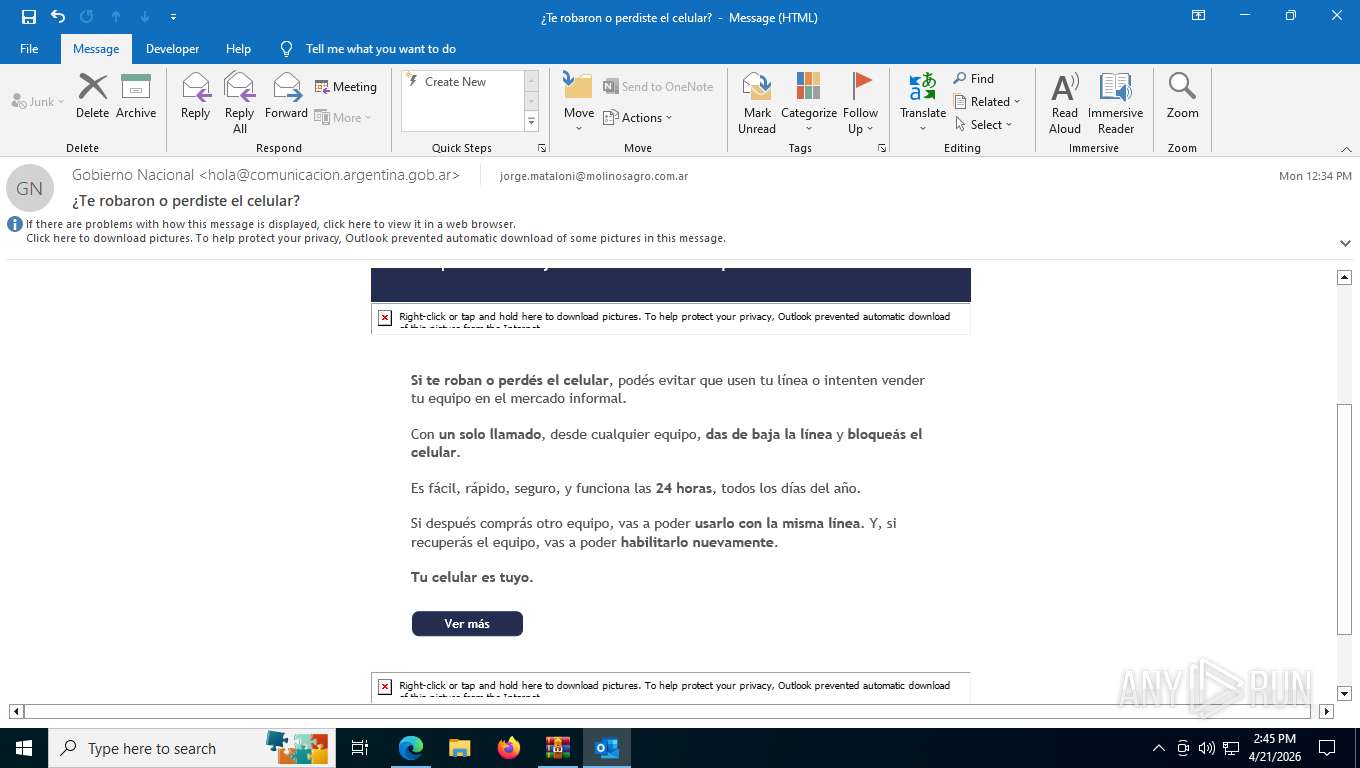Open the More respond options dropdown
Image resolution: width=1360 pixels, height=768 pixels.
click(343, 117)
